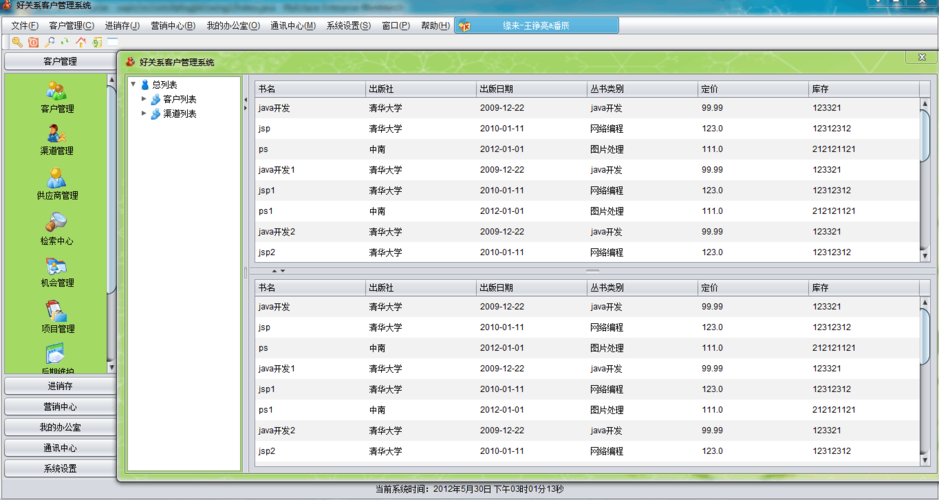Select 总列表 tree label
The width and height of the screenshot is (939, 500).
(165, 85)
